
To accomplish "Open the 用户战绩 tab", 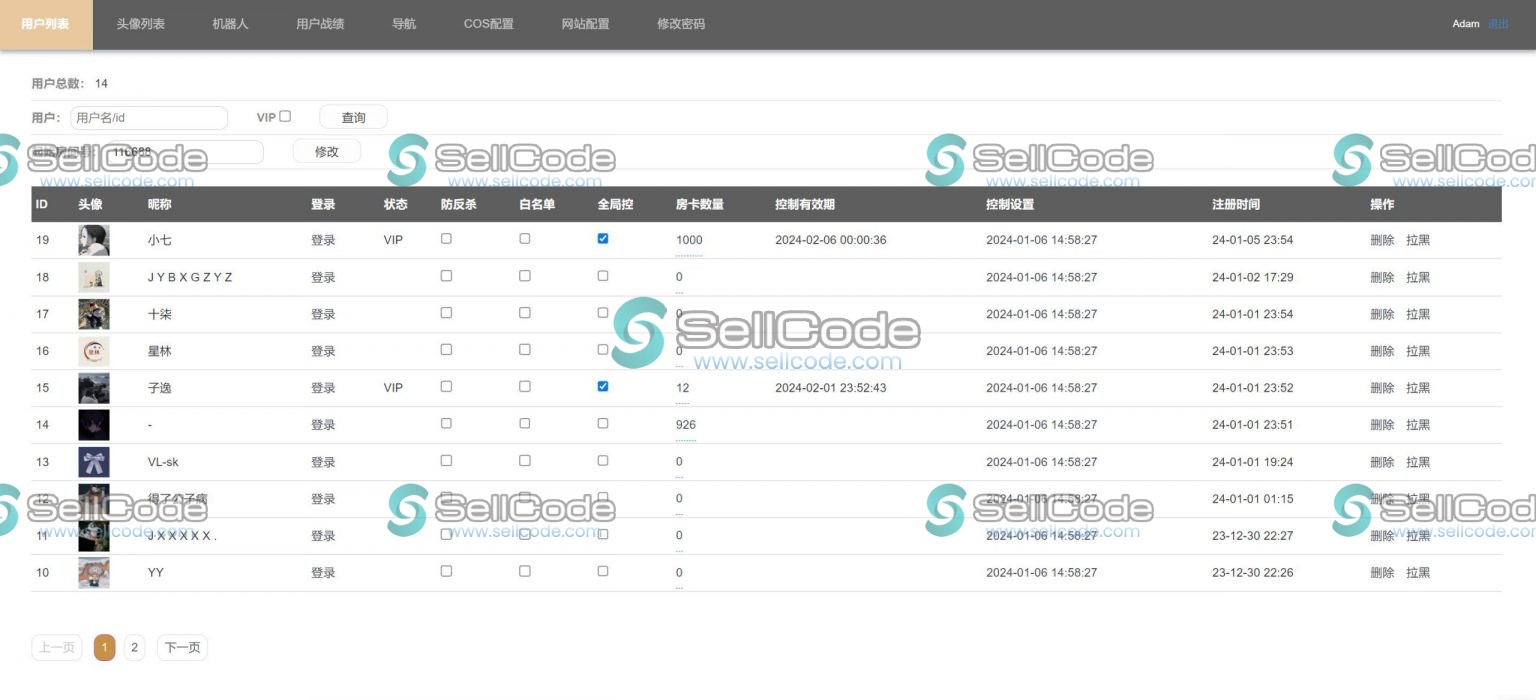I will 320,24.
